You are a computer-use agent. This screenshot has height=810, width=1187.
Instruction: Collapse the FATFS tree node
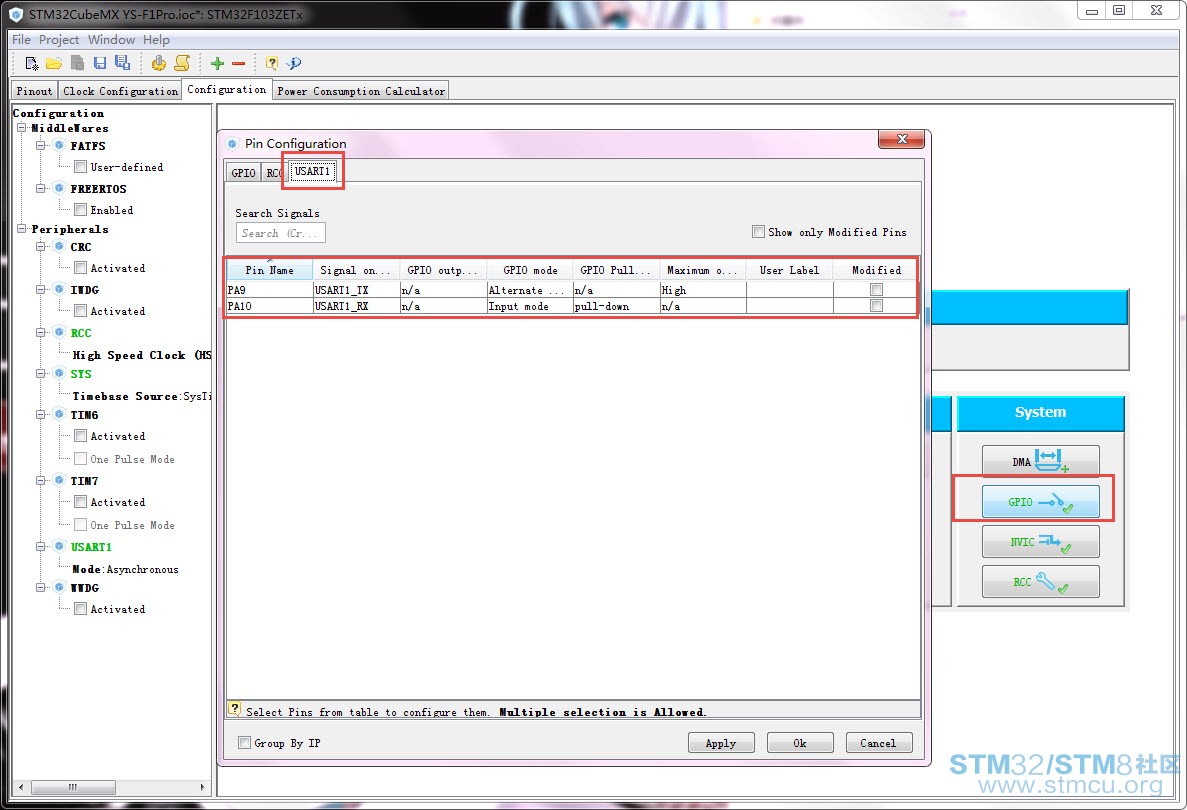(x=41, y=145)
